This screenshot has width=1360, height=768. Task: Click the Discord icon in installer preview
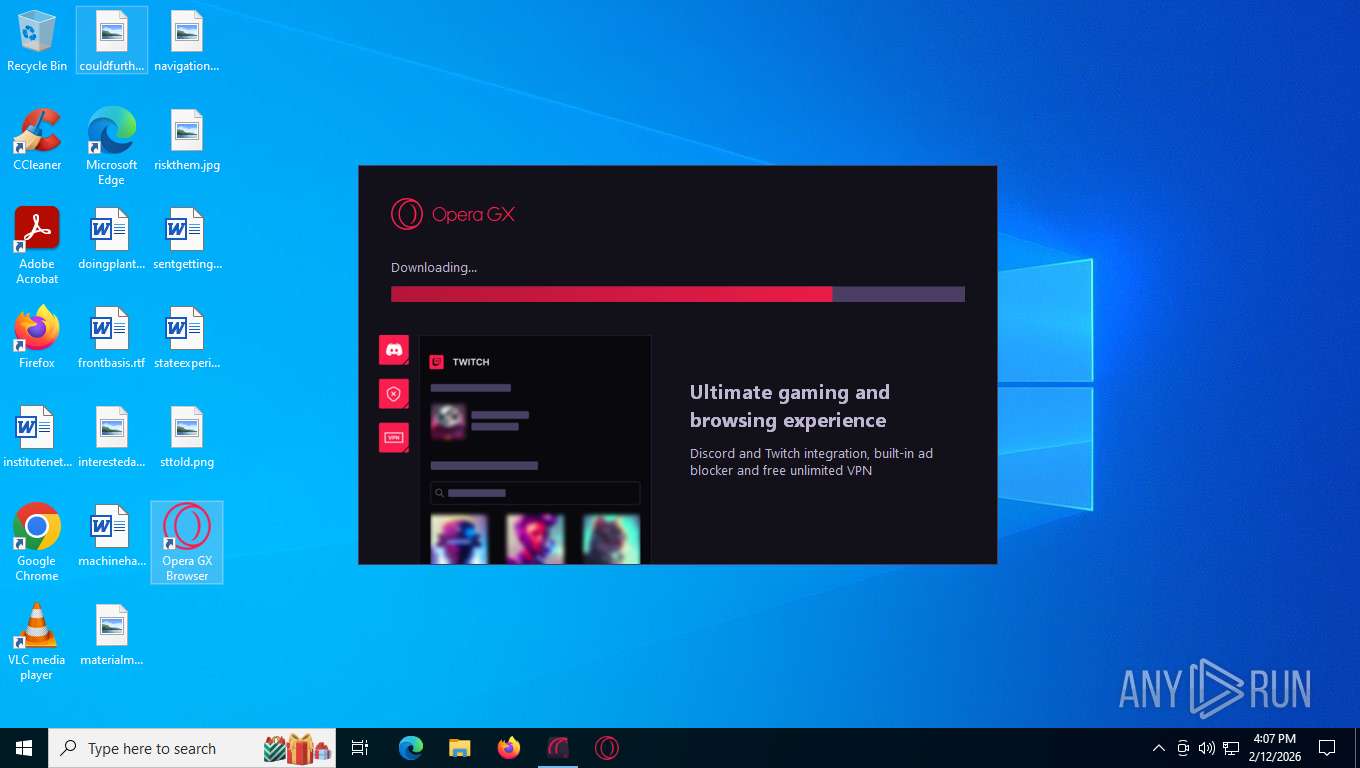[x=394, y=350]
